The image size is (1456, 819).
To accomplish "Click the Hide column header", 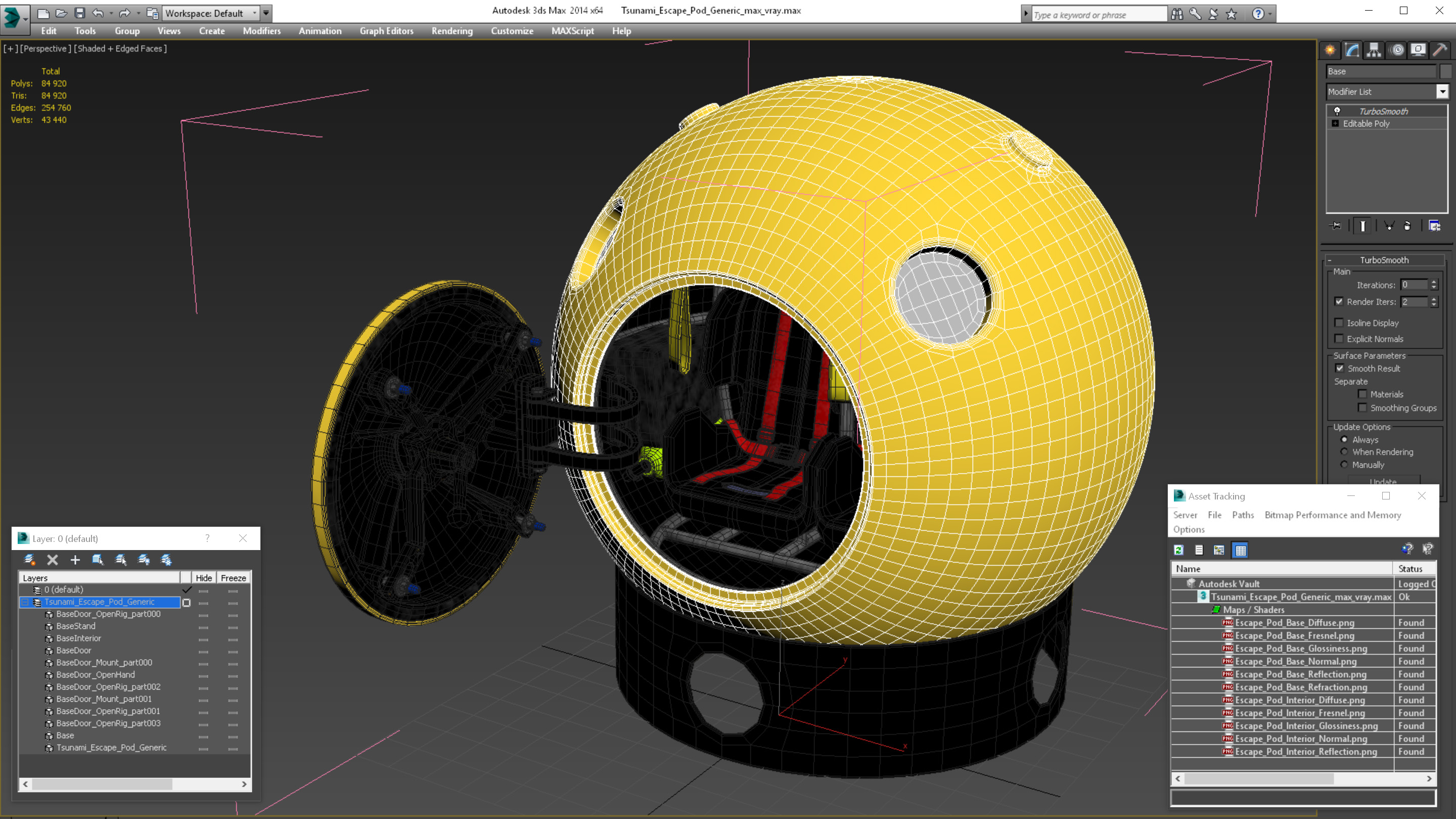I will [203, 578].
